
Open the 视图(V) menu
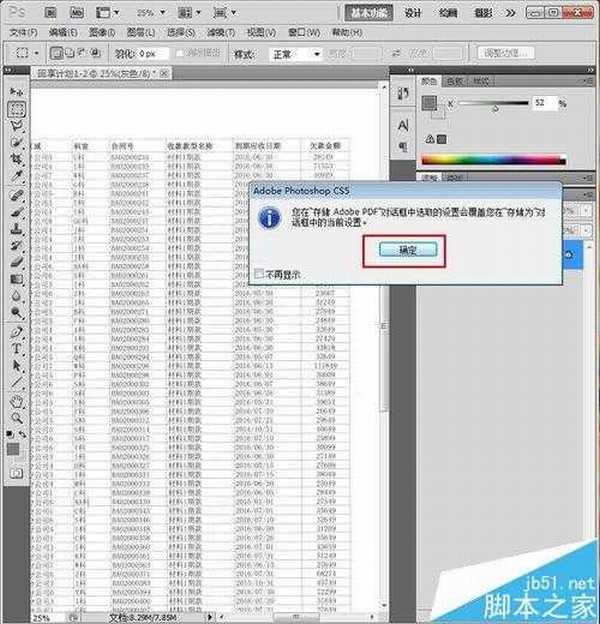261,32
